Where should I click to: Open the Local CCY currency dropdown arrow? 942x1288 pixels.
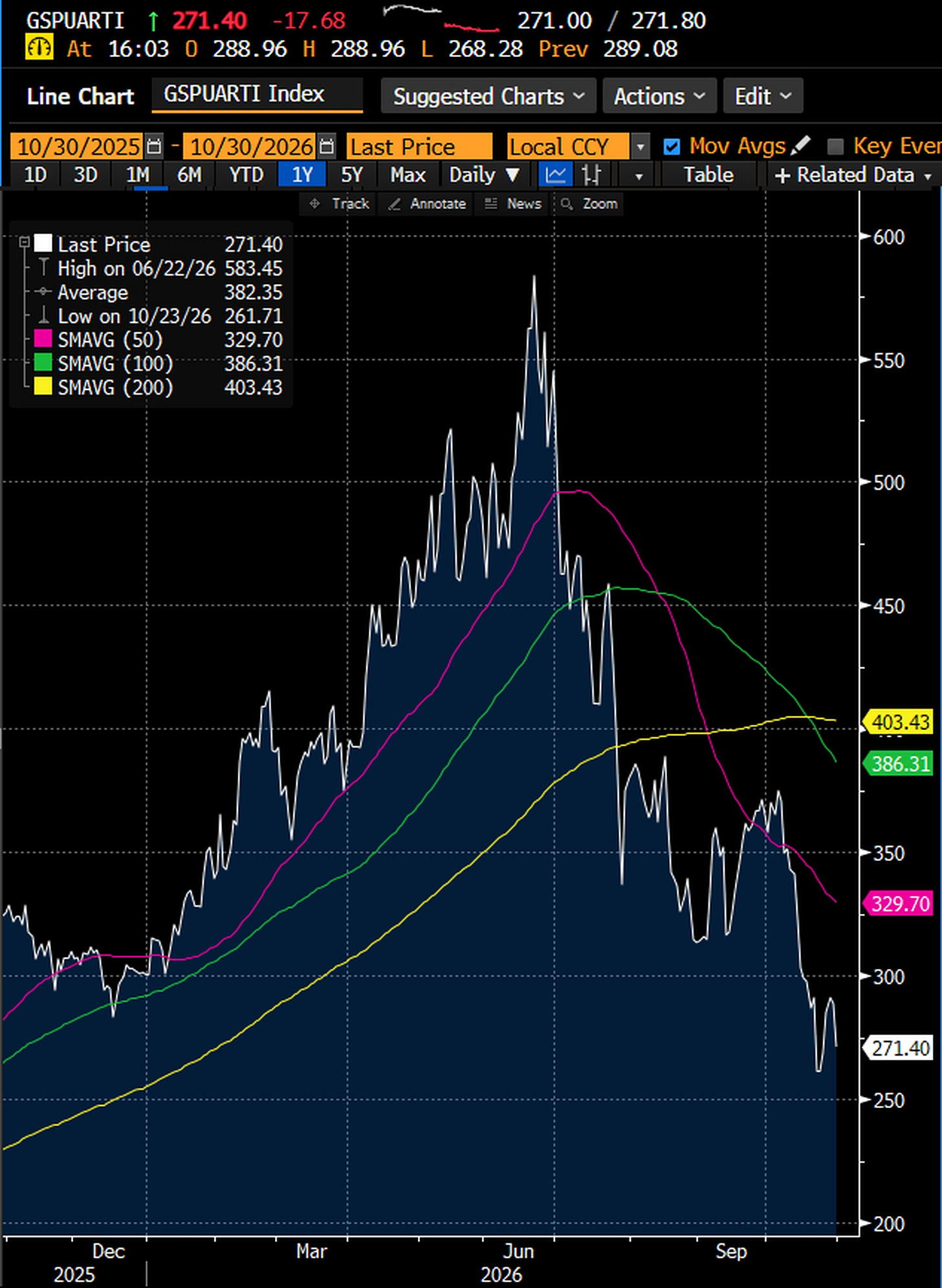[x=640, y=147]
